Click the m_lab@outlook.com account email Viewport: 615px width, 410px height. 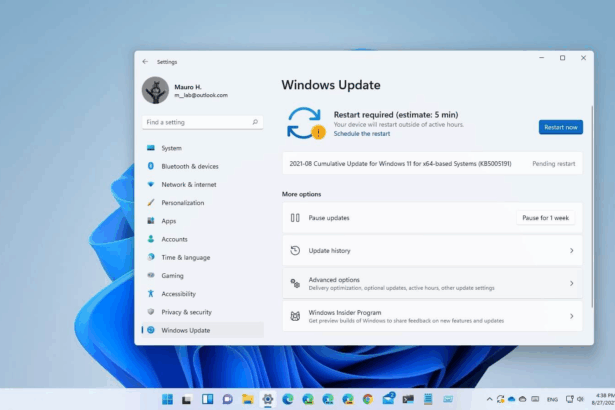pos(201,95)
